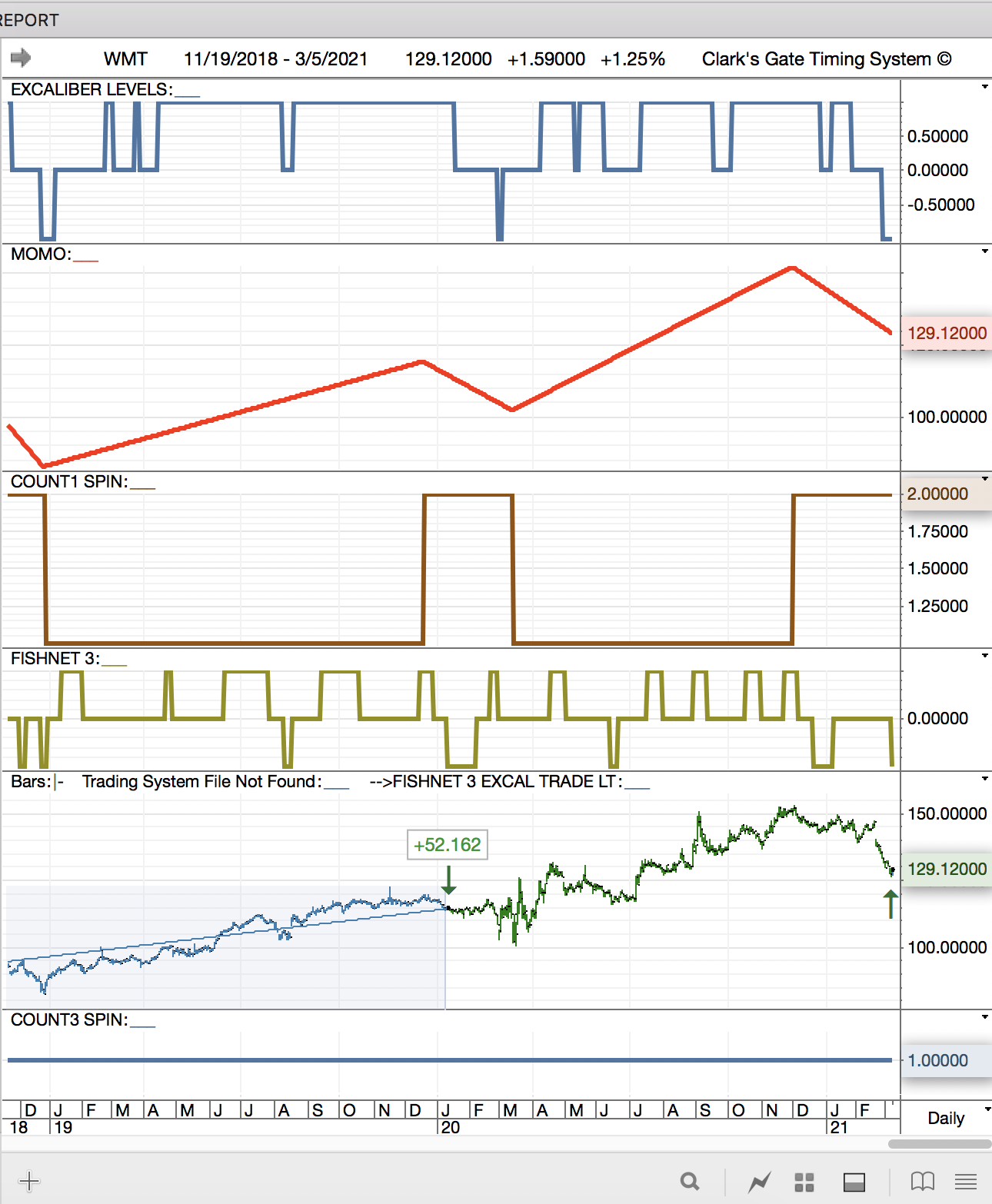Expand the Bars price pane dropdown arrow

click(x=984, y=779)
